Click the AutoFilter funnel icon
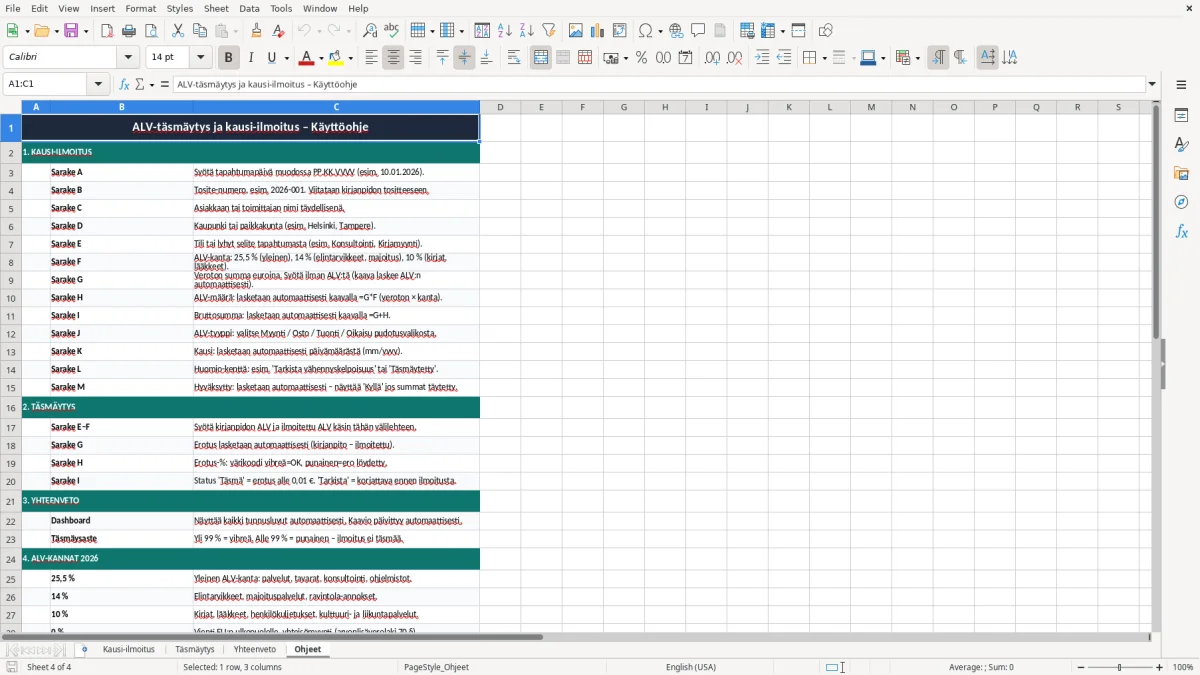Screen dimensions: 1200x675 (548, 31)
